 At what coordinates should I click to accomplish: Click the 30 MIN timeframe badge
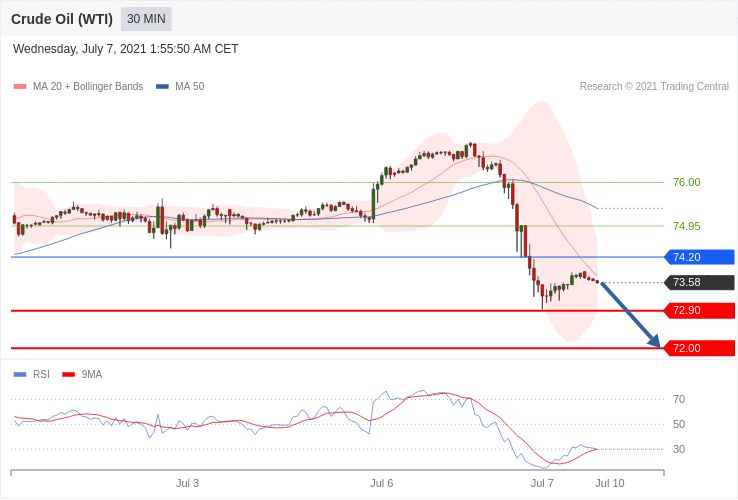point(146,19)
